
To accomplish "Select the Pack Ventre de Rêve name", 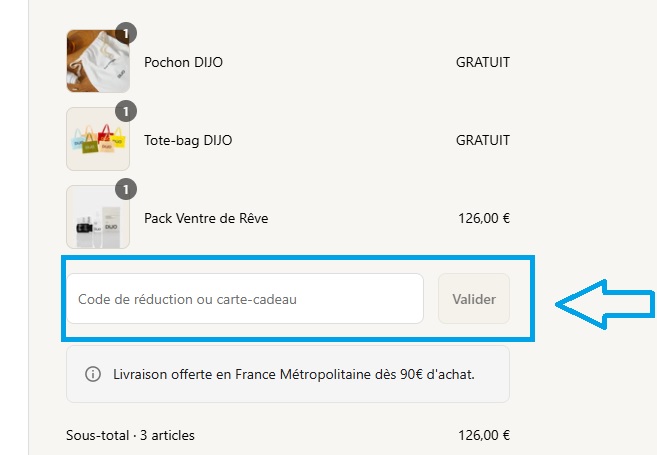I will click(x=206, y=218).
